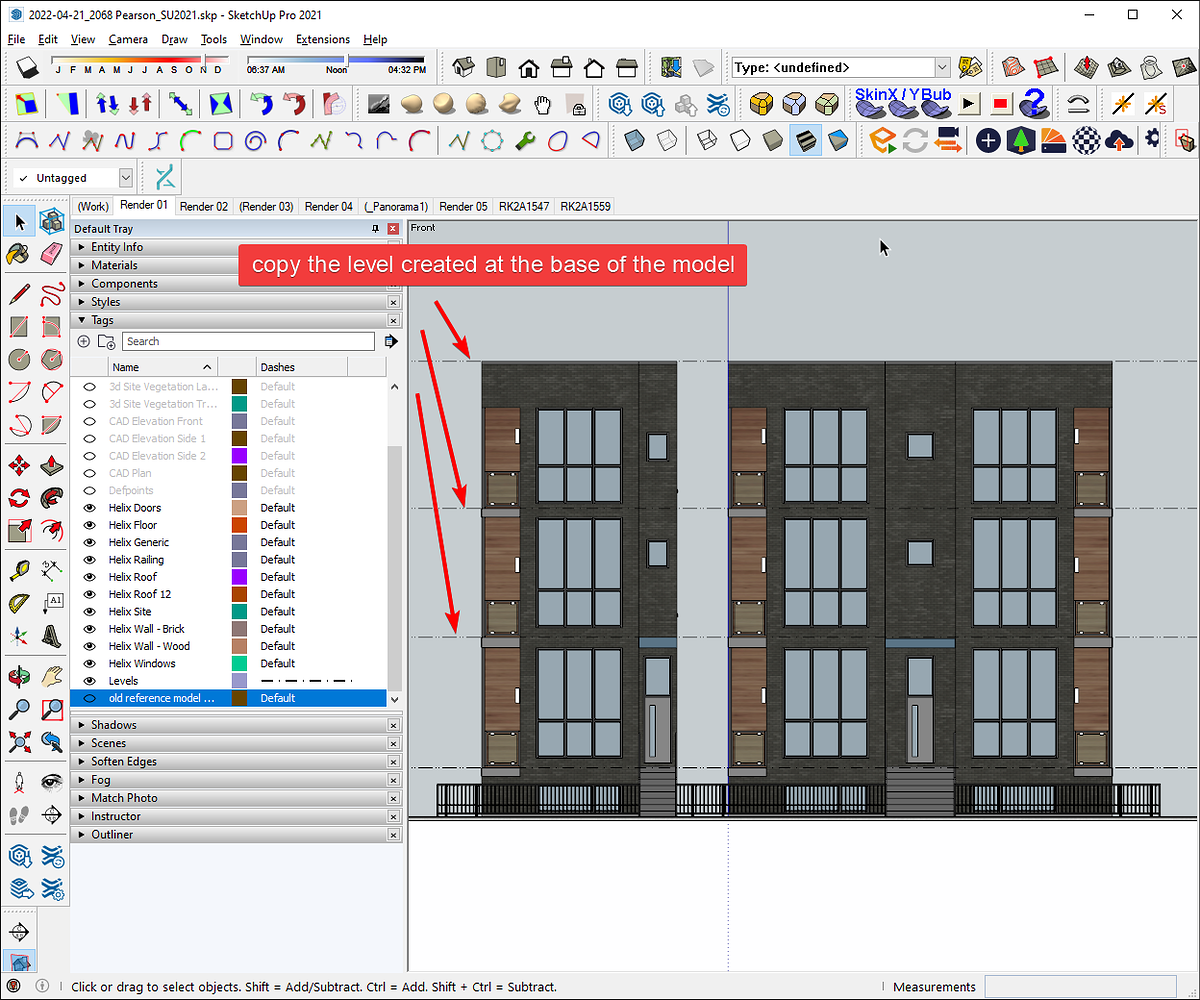The width and height of the screenshot is (1200, 1000).
Task: Hide the Helix Doors tag
Action: pyautogui.click(x=91, y=508)
